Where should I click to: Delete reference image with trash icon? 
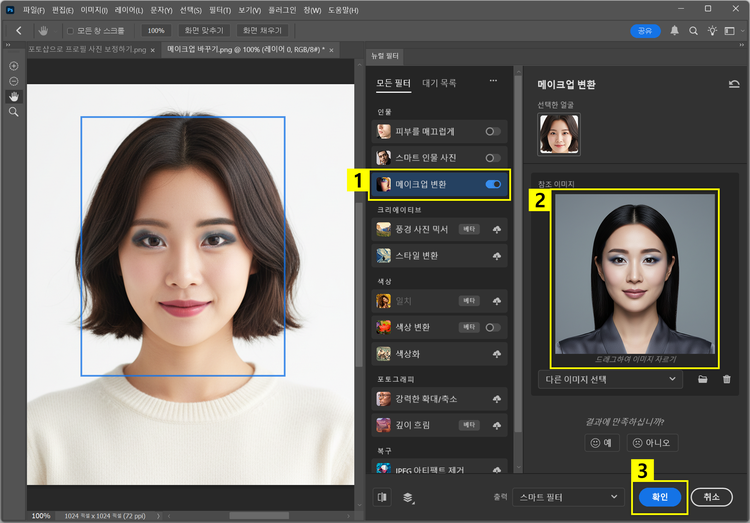point(727,380)
